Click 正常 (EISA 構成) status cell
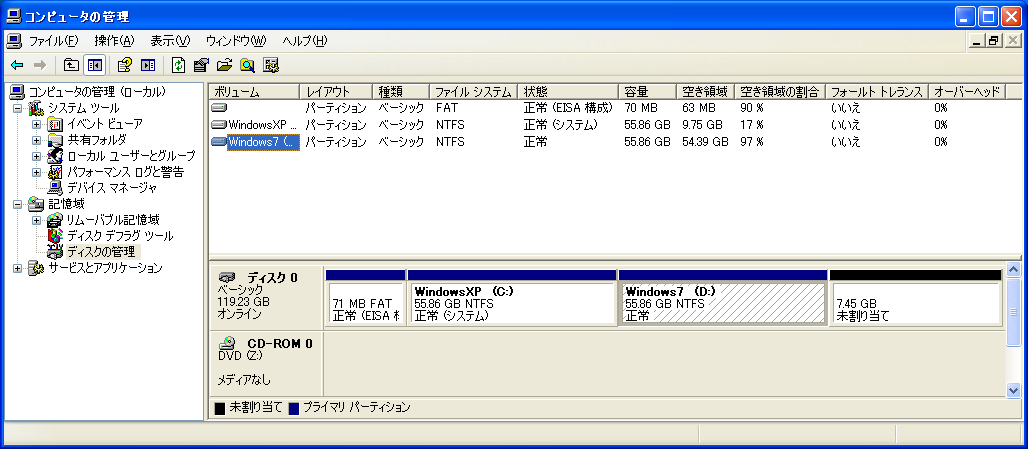The width and height of the screenshot is (1028, 449). [x=568, y=107]
